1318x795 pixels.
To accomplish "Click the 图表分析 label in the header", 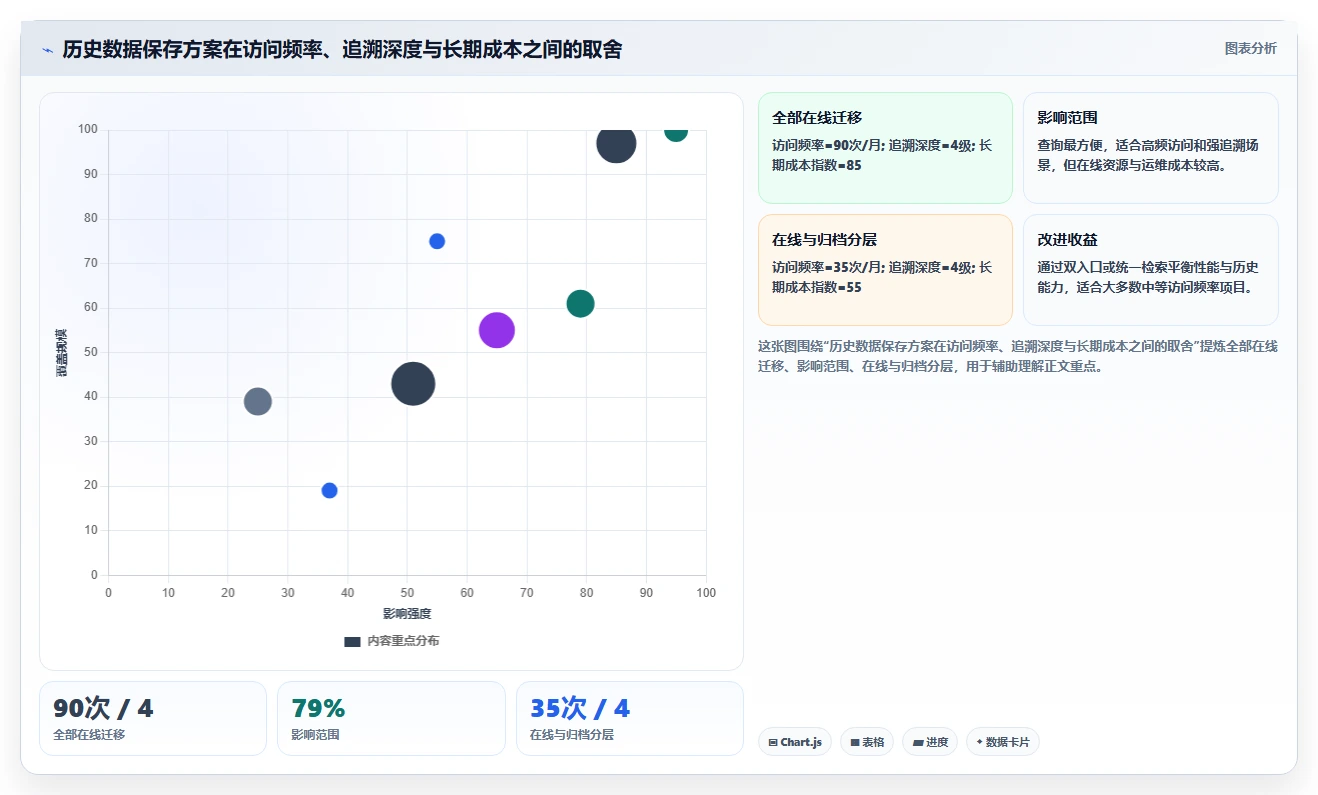I will click(x=1250, y=48).
